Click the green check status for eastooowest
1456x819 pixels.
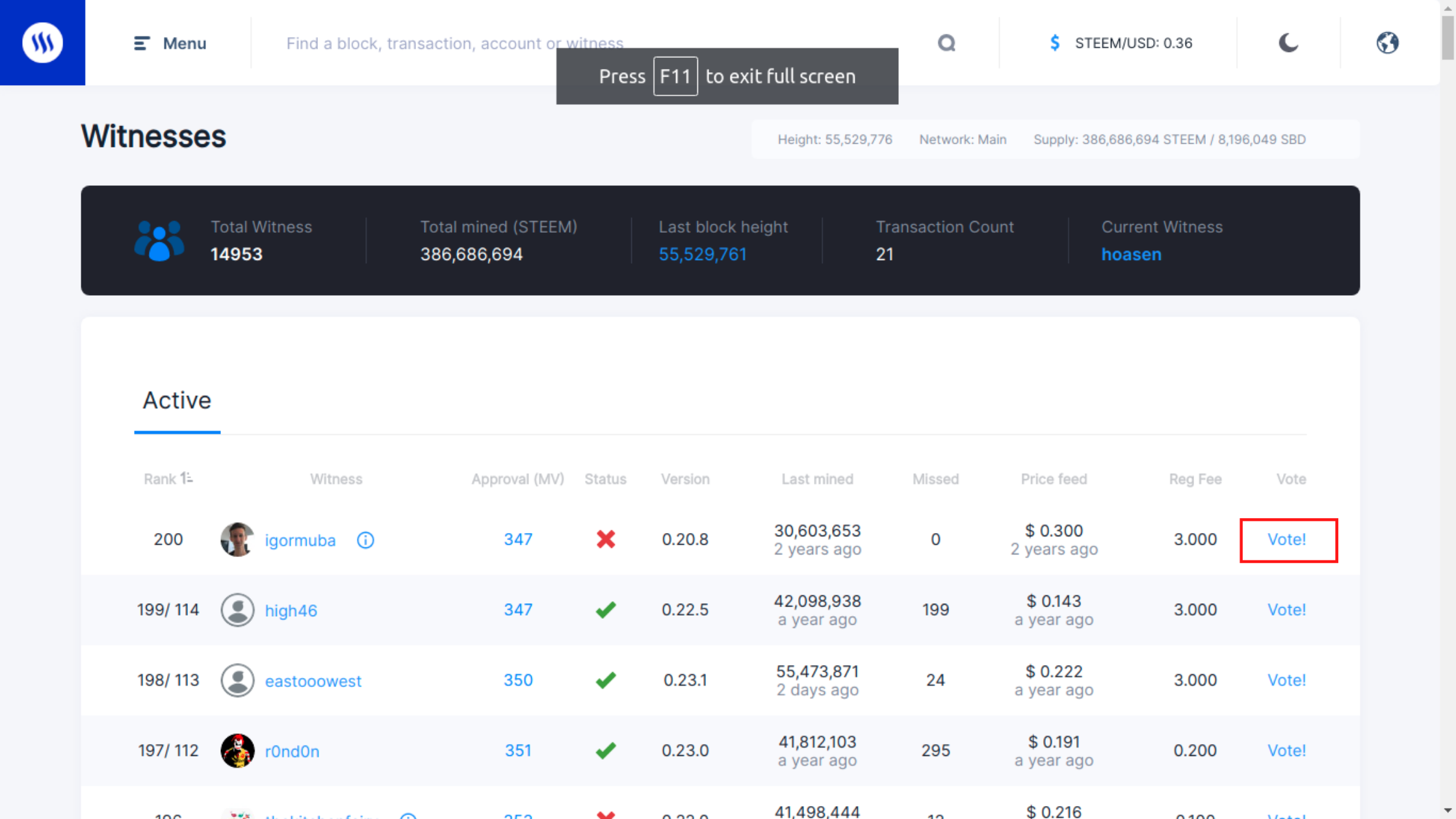606,680
